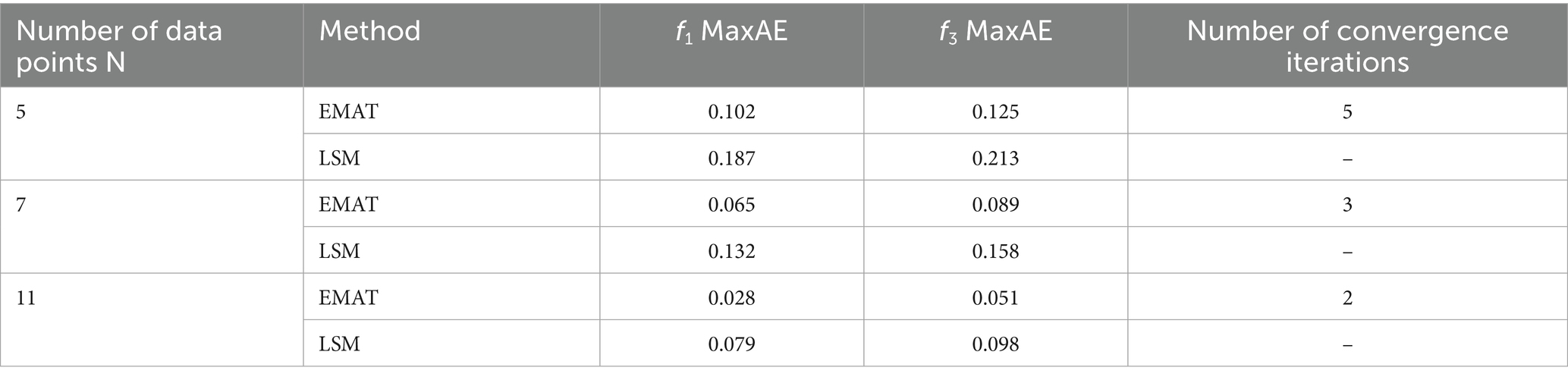Select the first EMAT method cell
The width and height of the screenshot is (1568, 380).
click(x=451, y=111)
